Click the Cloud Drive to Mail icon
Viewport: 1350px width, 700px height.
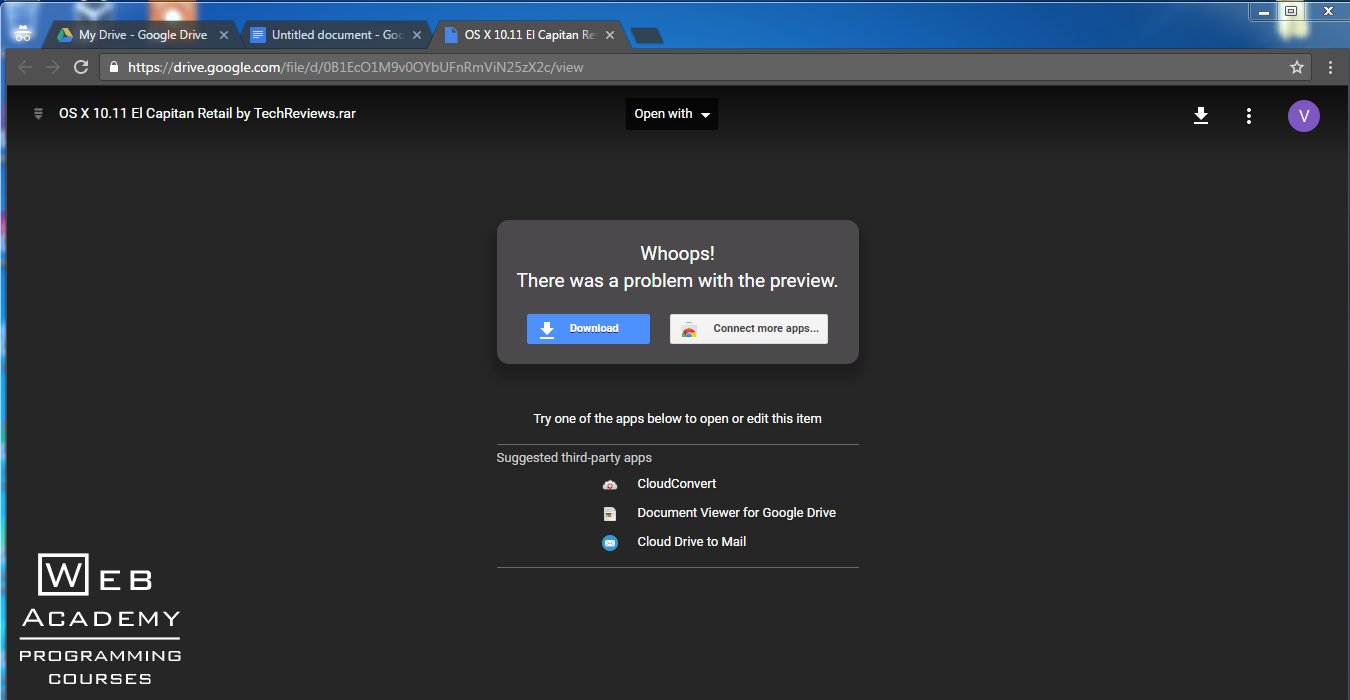pyautogui.click(x=610, y=543)
